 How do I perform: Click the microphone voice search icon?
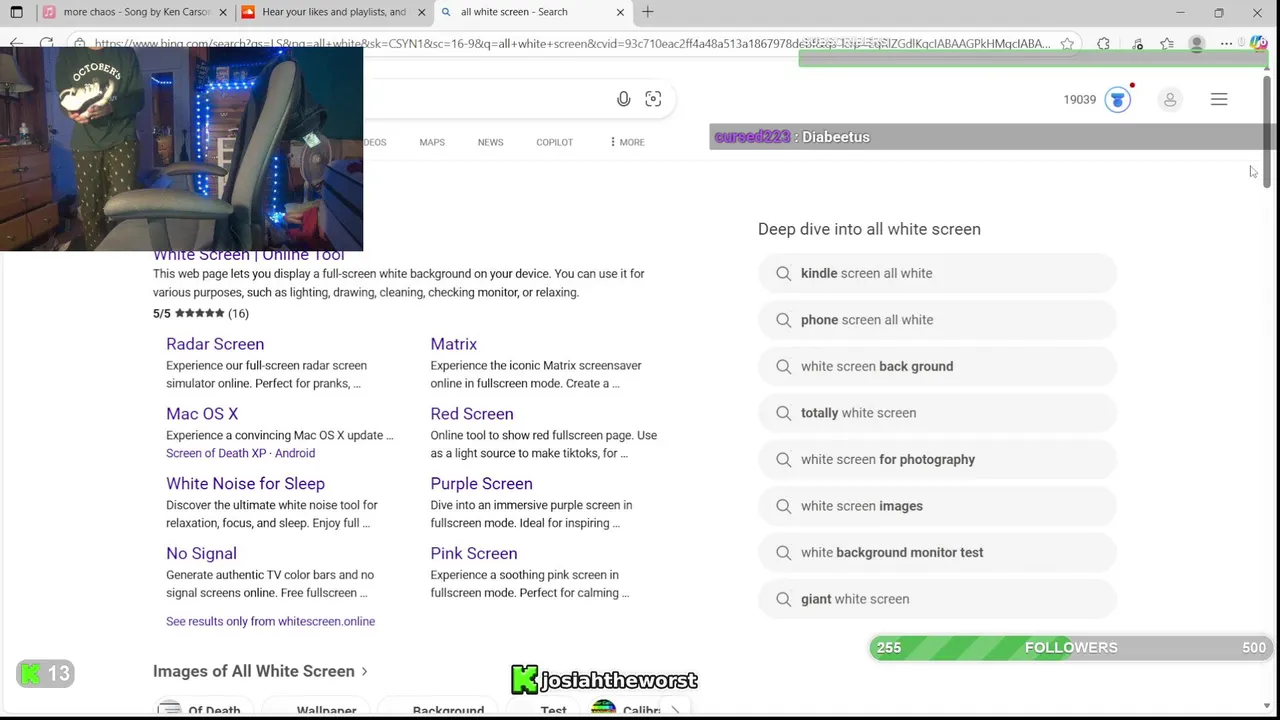tap(623, 99)
